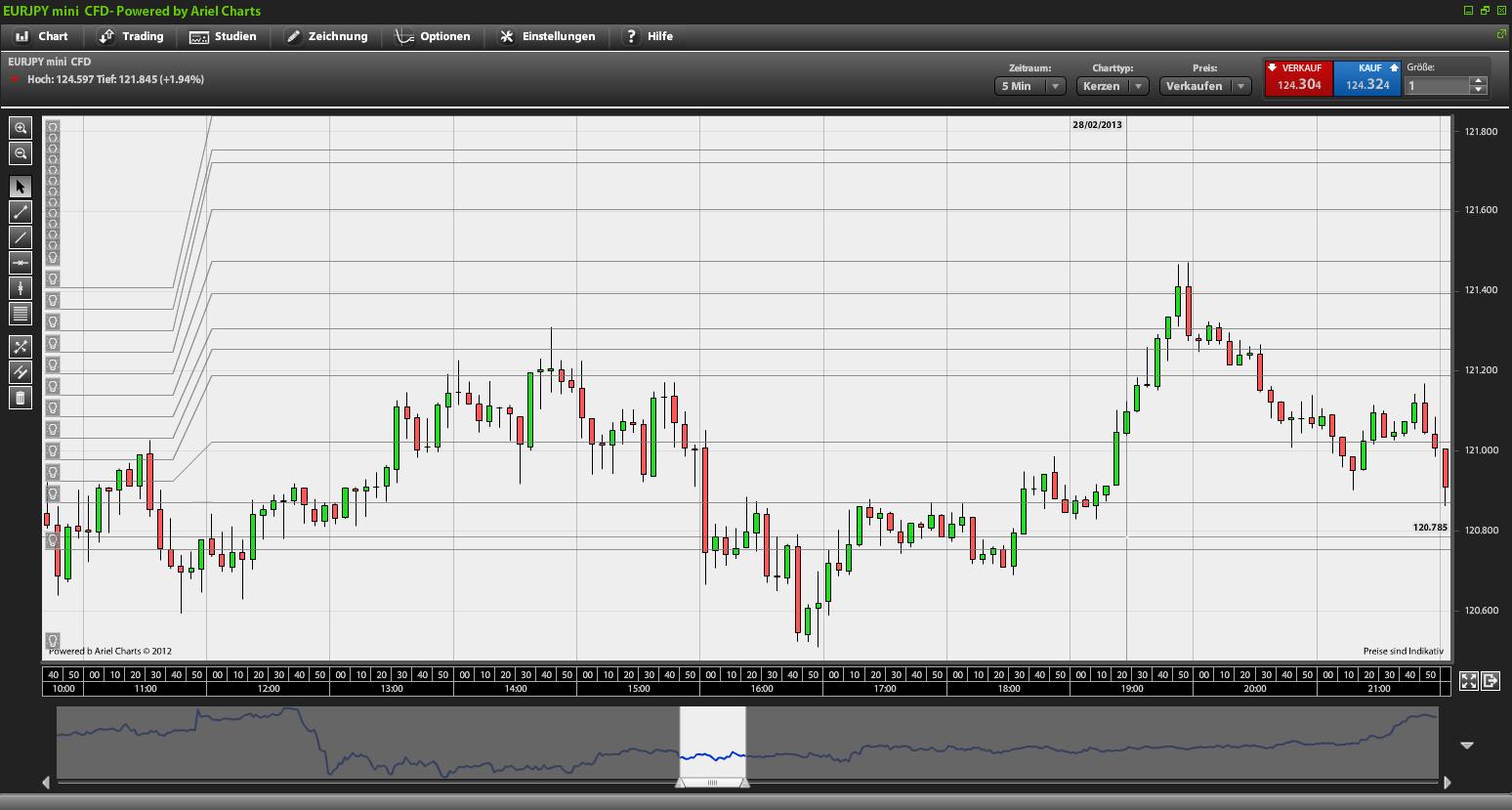Click the trash can delete drawings icon

[x=21, y=398]
